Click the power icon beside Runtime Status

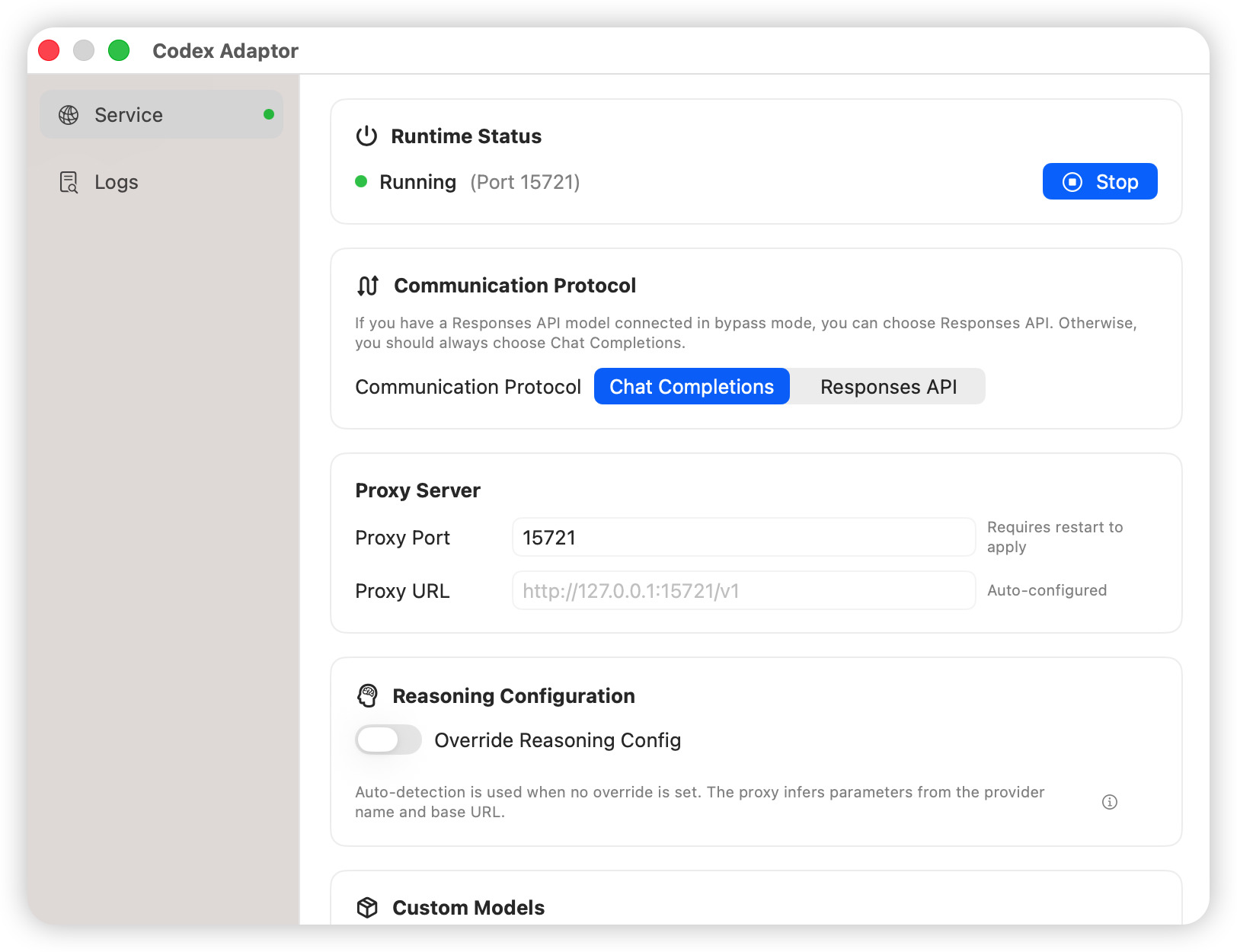[x=367, y=136]
